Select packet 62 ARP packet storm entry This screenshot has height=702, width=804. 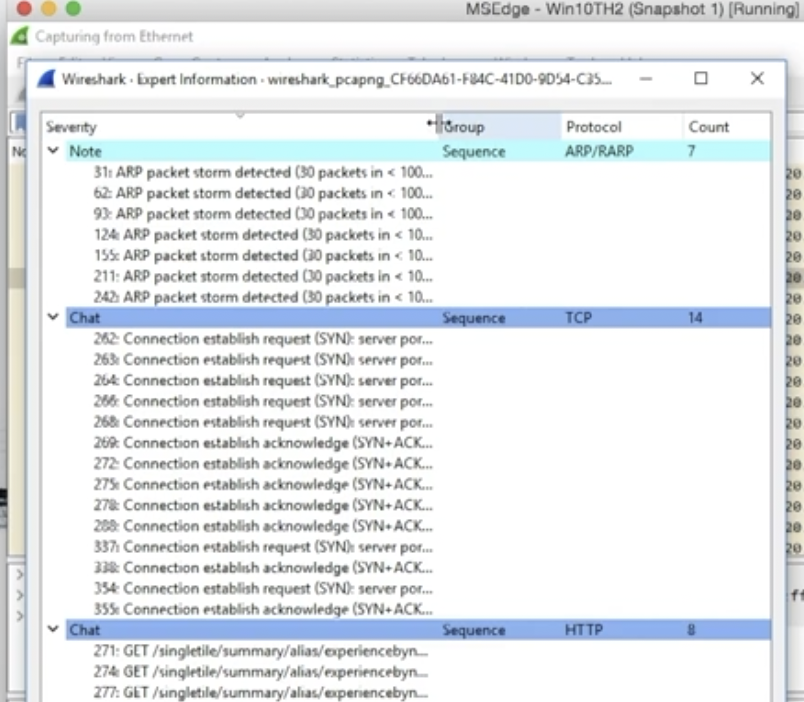coord(263,193)
